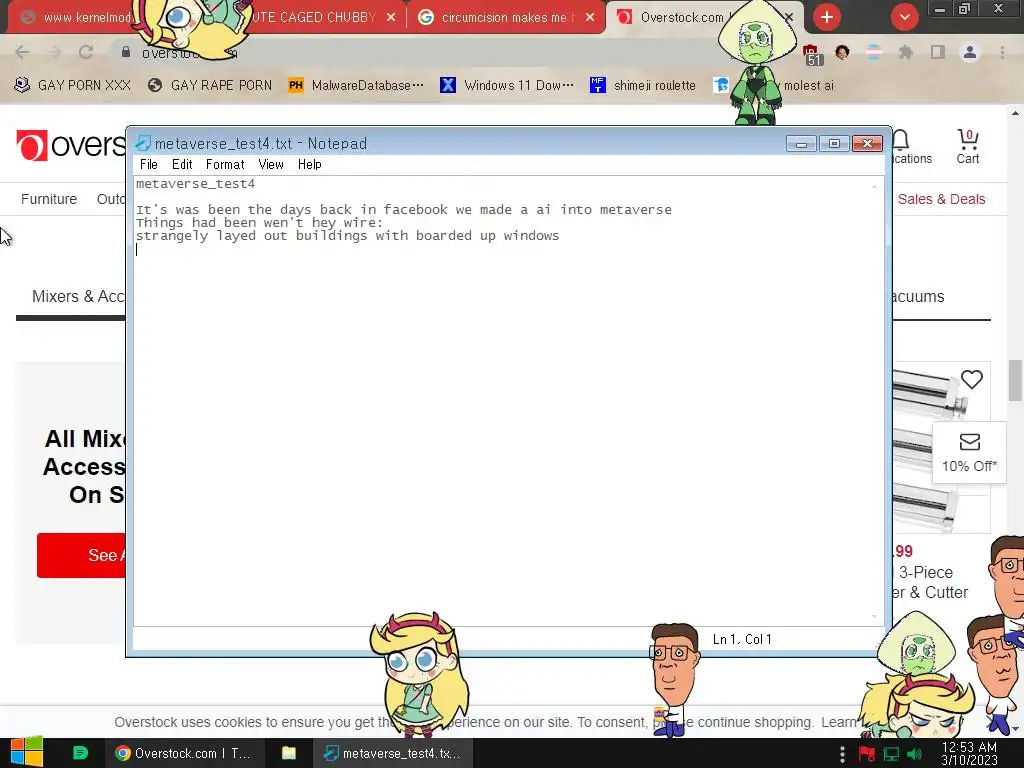Click the red flag tray icon
Image resolution: width=1024 pixels, height=768 pixels.
(867, 754)
